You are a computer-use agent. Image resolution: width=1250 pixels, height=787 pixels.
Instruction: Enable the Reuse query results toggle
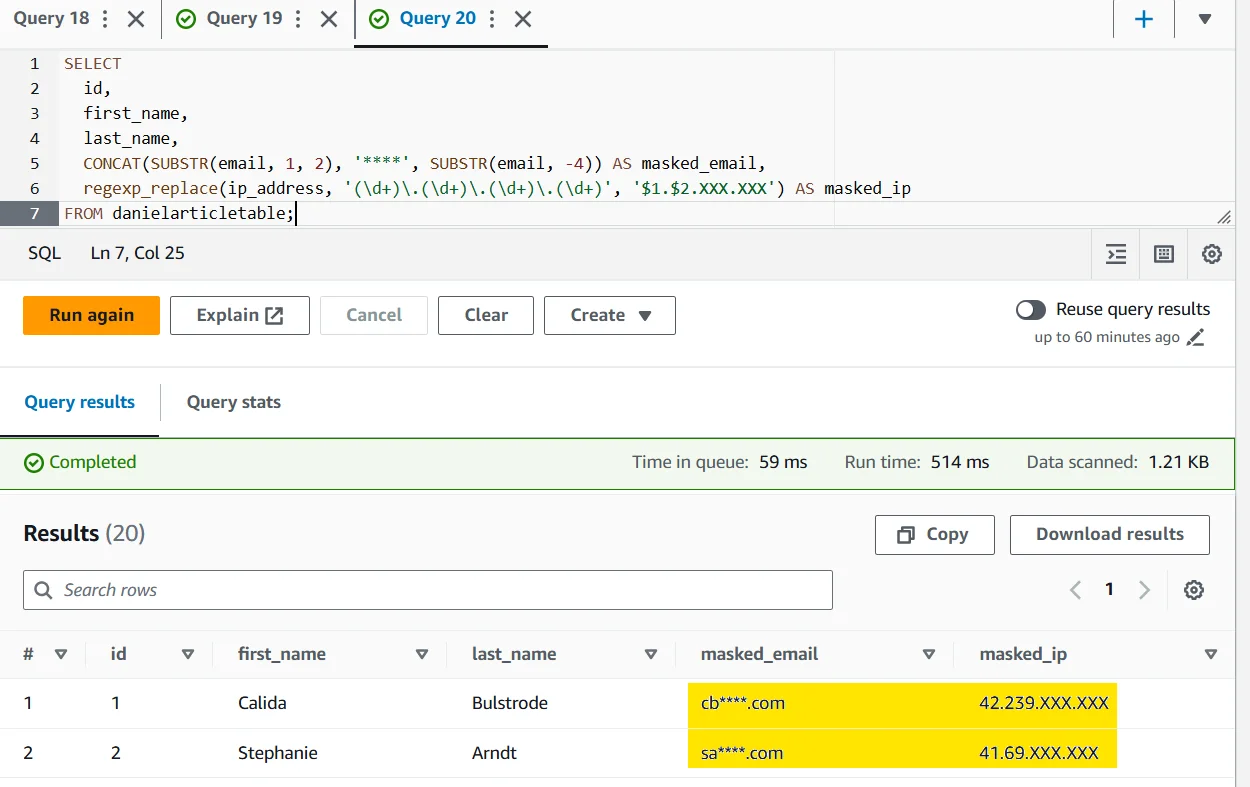(1031, 310)
